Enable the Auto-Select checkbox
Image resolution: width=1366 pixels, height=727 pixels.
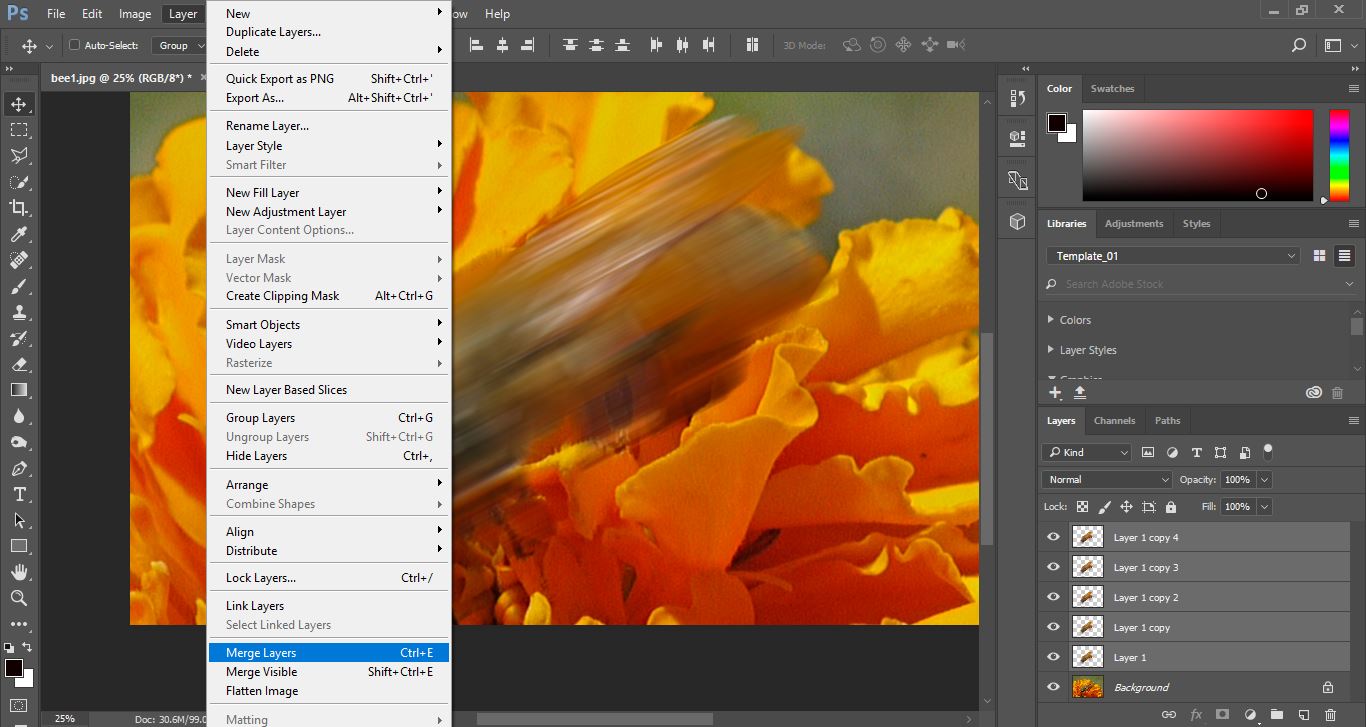74,45
